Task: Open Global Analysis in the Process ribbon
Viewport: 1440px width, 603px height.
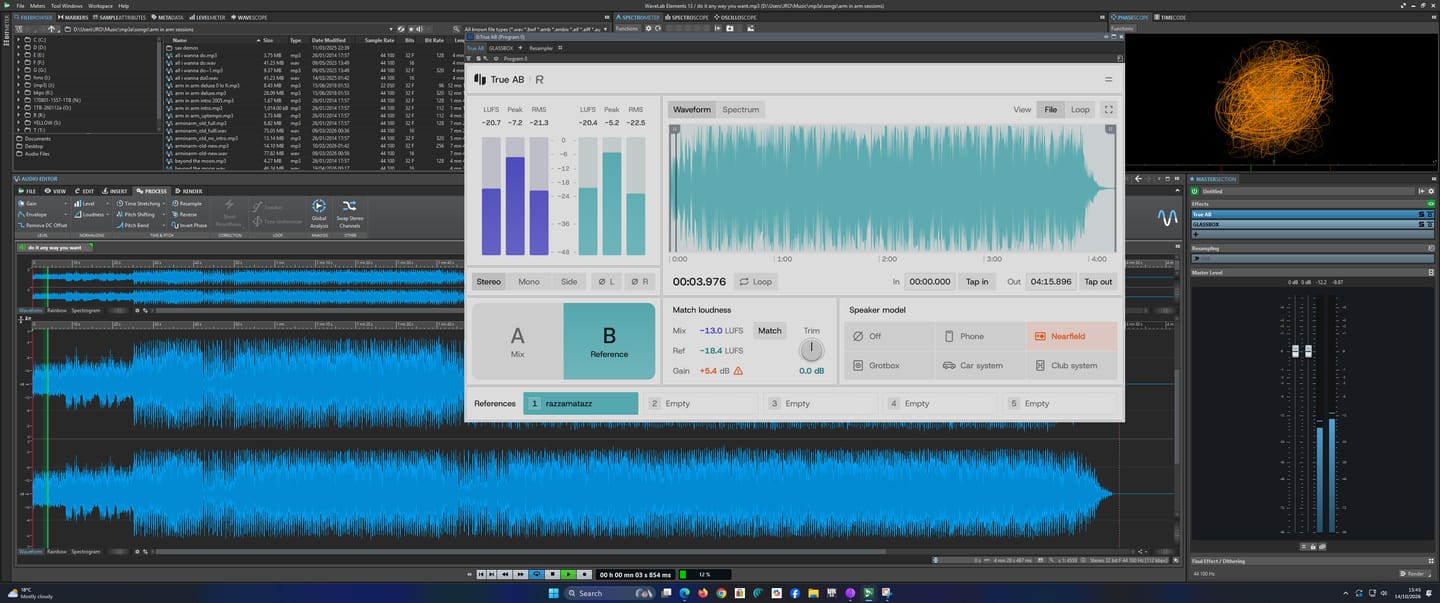Action: pos(319,212)
